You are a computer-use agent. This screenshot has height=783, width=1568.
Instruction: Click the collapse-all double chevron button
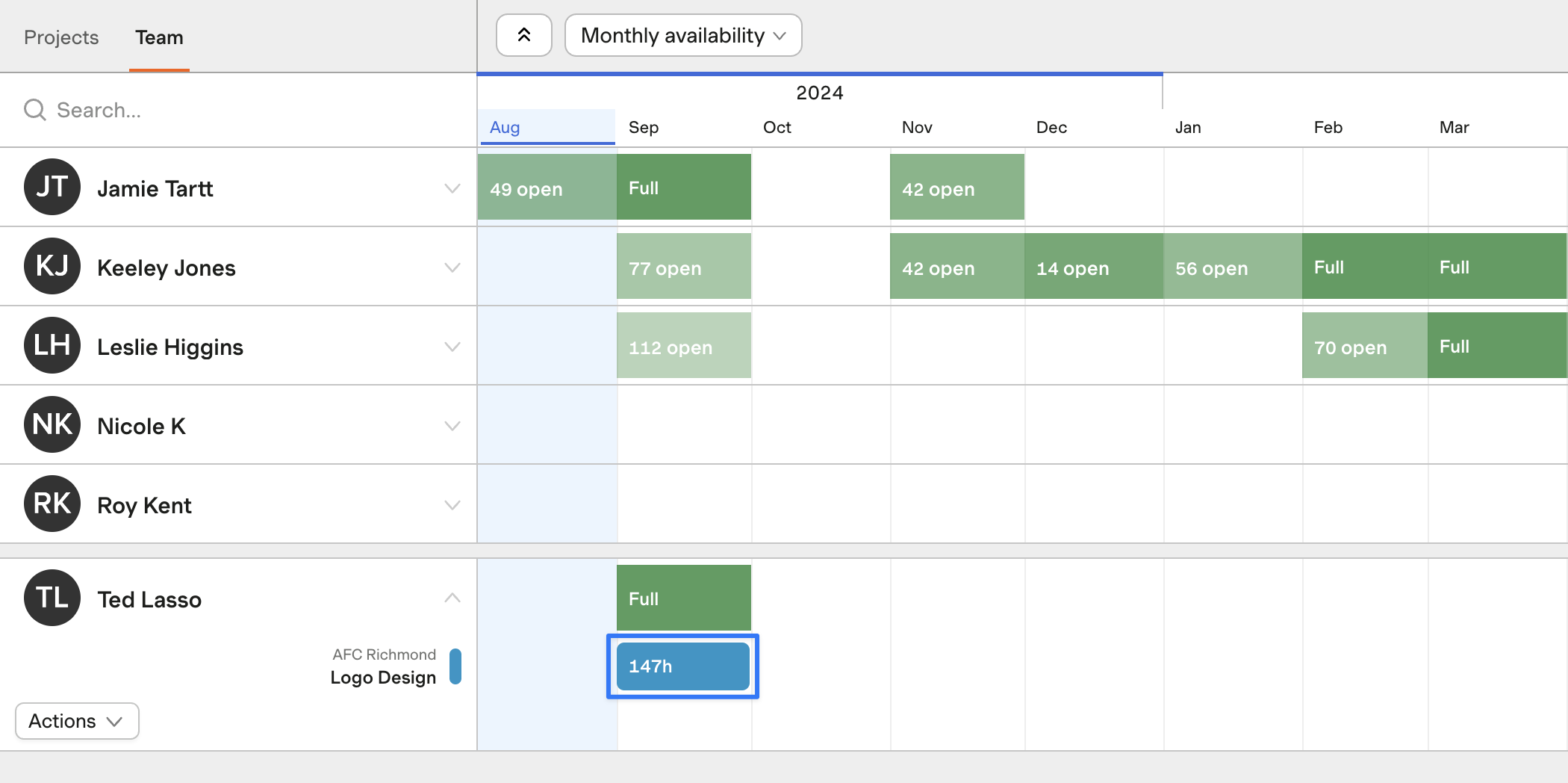point(524,35)
